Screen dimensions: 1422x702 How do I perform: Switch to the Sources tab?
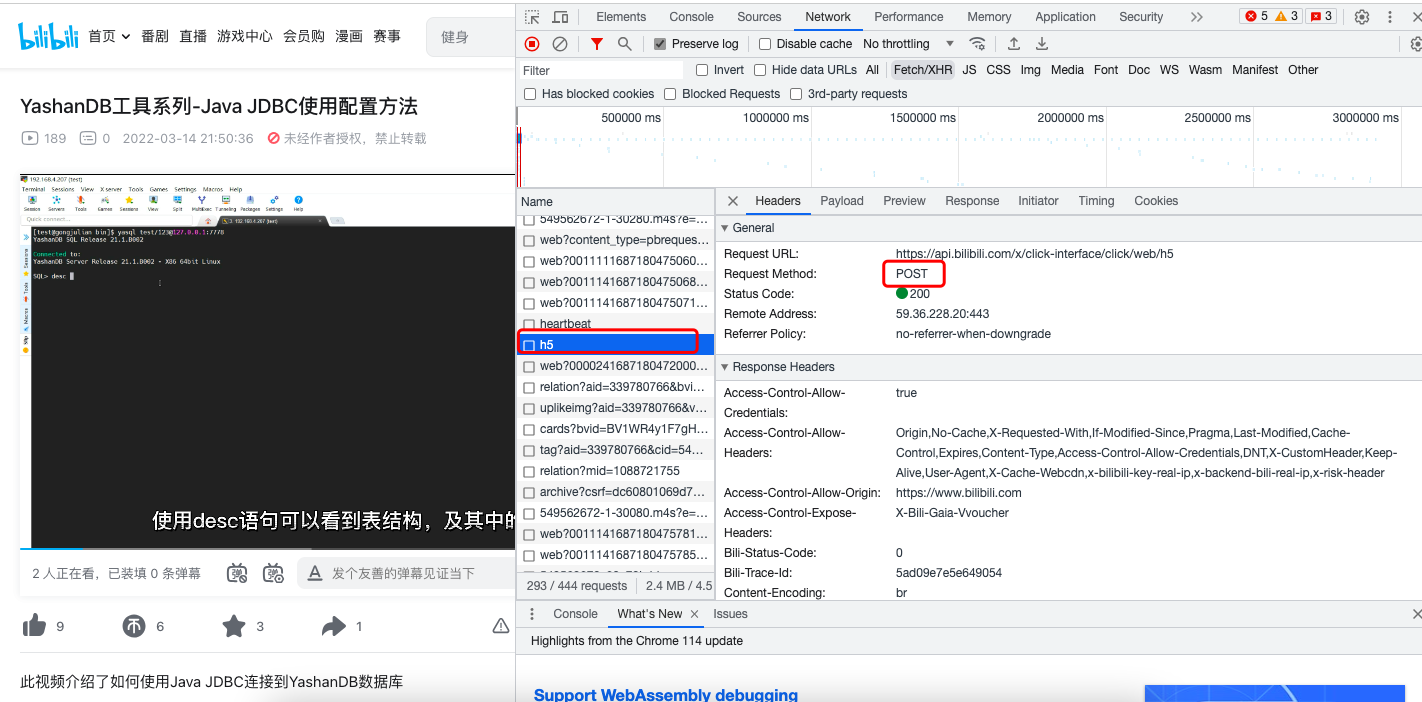(x=759, y=17)
